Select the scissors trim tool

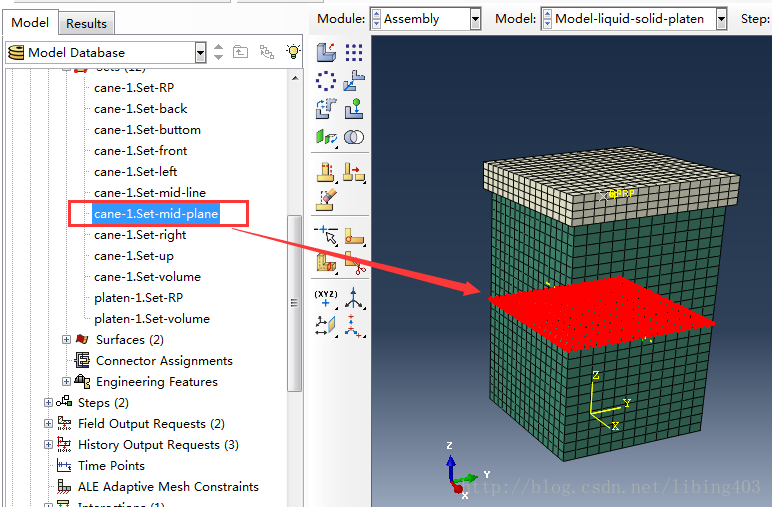(x=354, y=263)
